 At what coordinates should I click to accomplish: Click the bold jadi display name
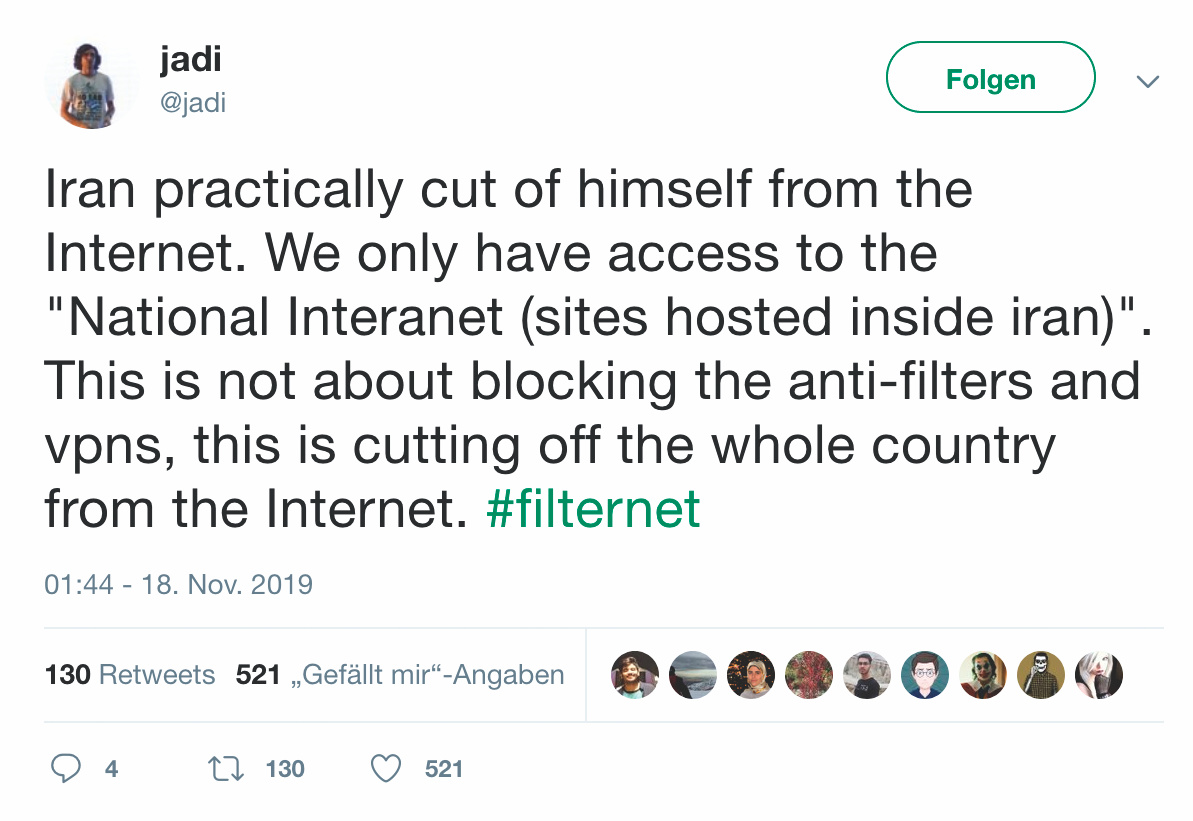(190, 61)
